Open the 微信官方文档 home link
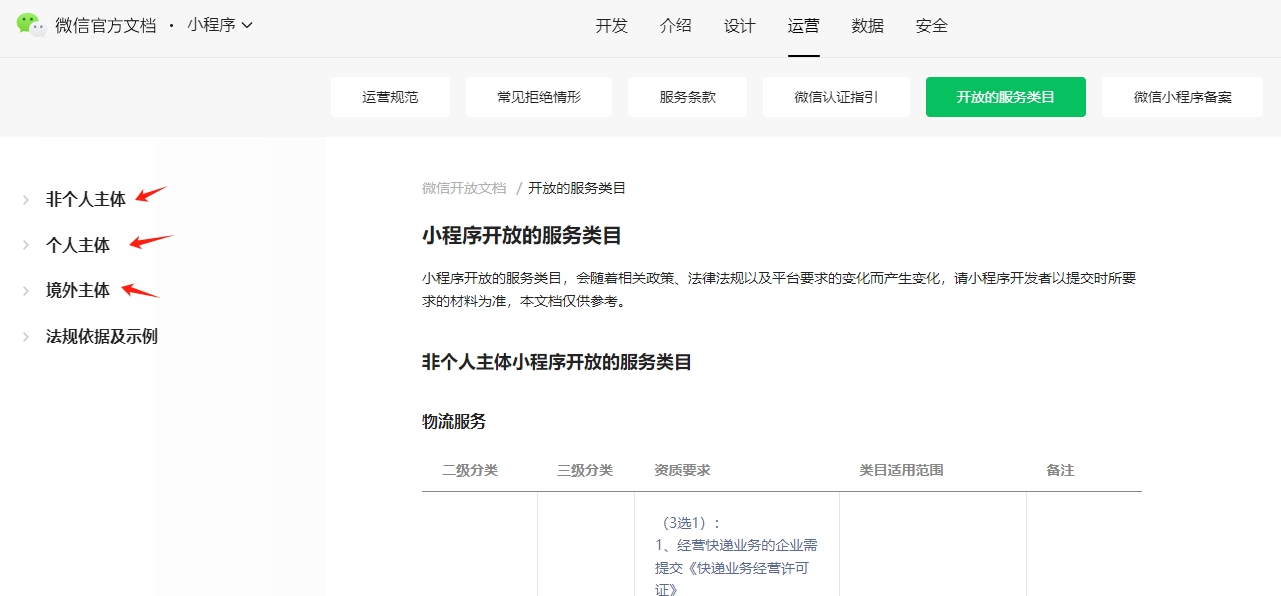Screen dimensions: 1281x596 tap(105, 26)
